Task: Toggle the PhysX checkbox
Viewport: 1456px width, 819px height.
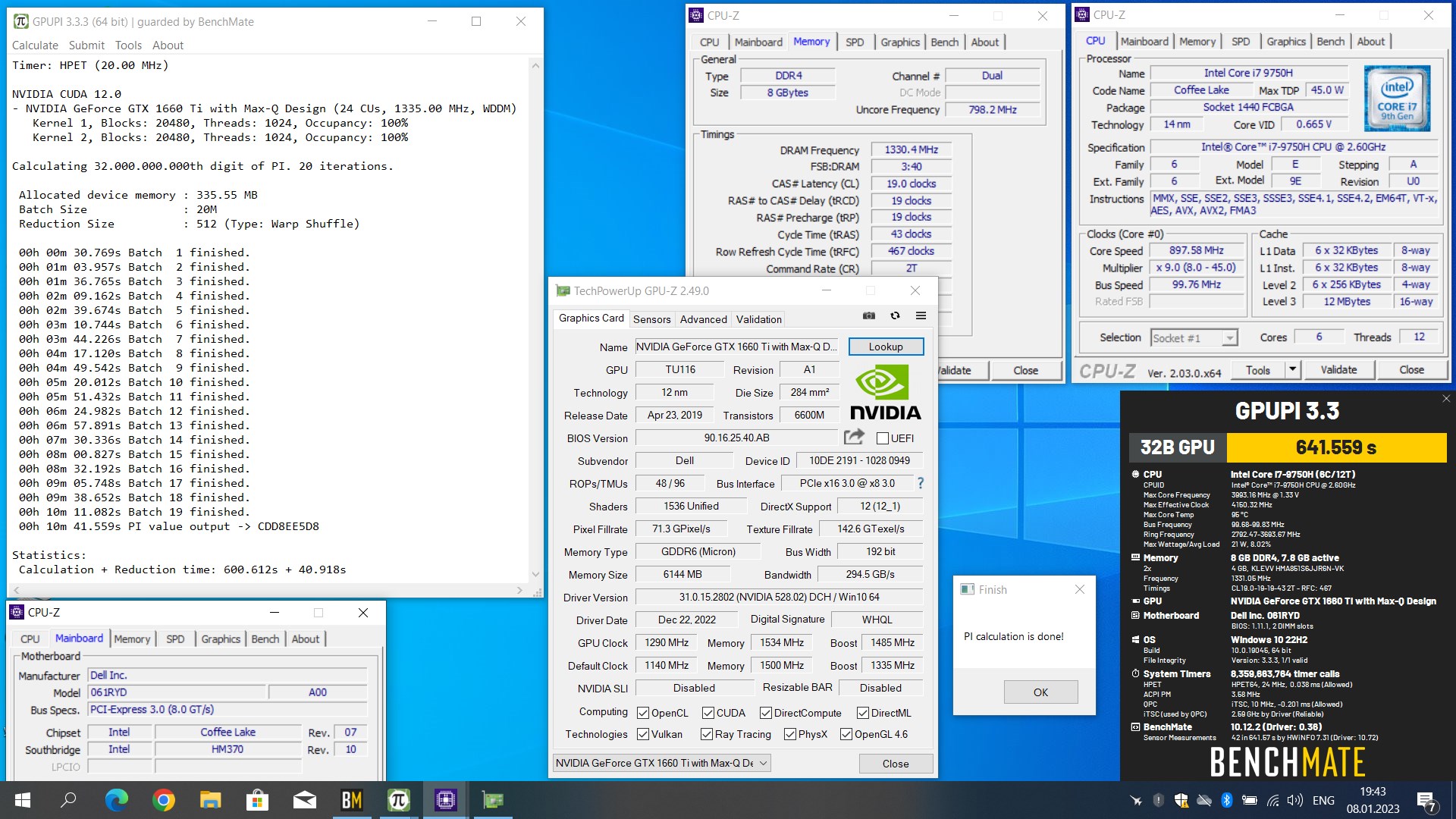Action: pyautogui.click(x=790, y=734)
